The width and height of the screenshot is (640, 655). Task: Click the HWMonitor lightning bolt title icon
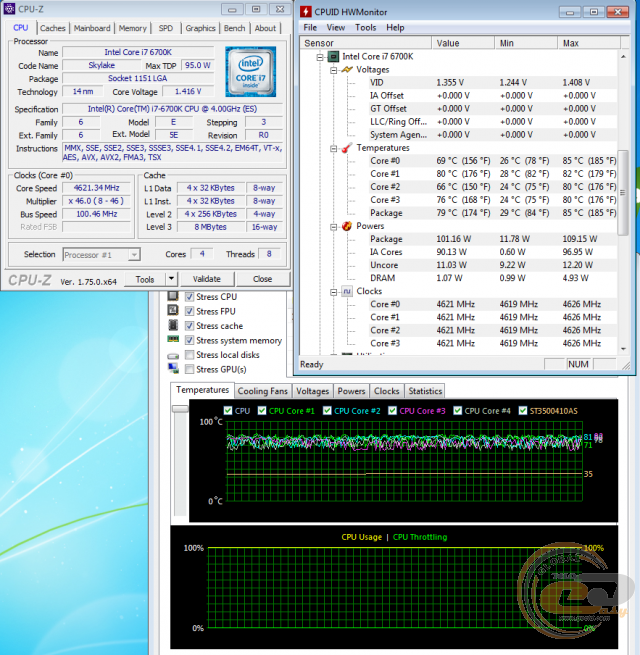(x=306, y=12)
